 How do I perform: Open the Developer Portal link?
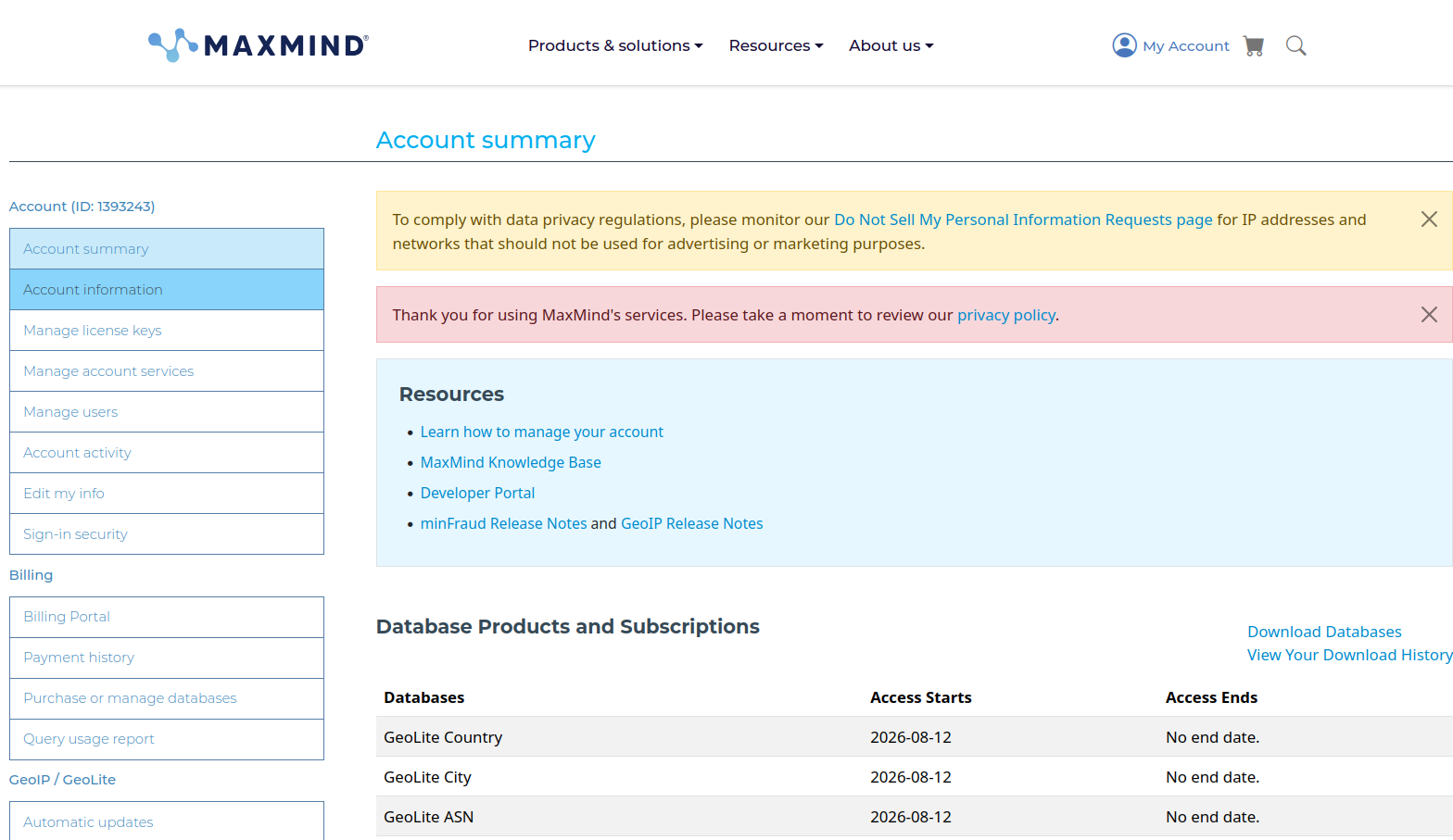click(x=477, y=493)
